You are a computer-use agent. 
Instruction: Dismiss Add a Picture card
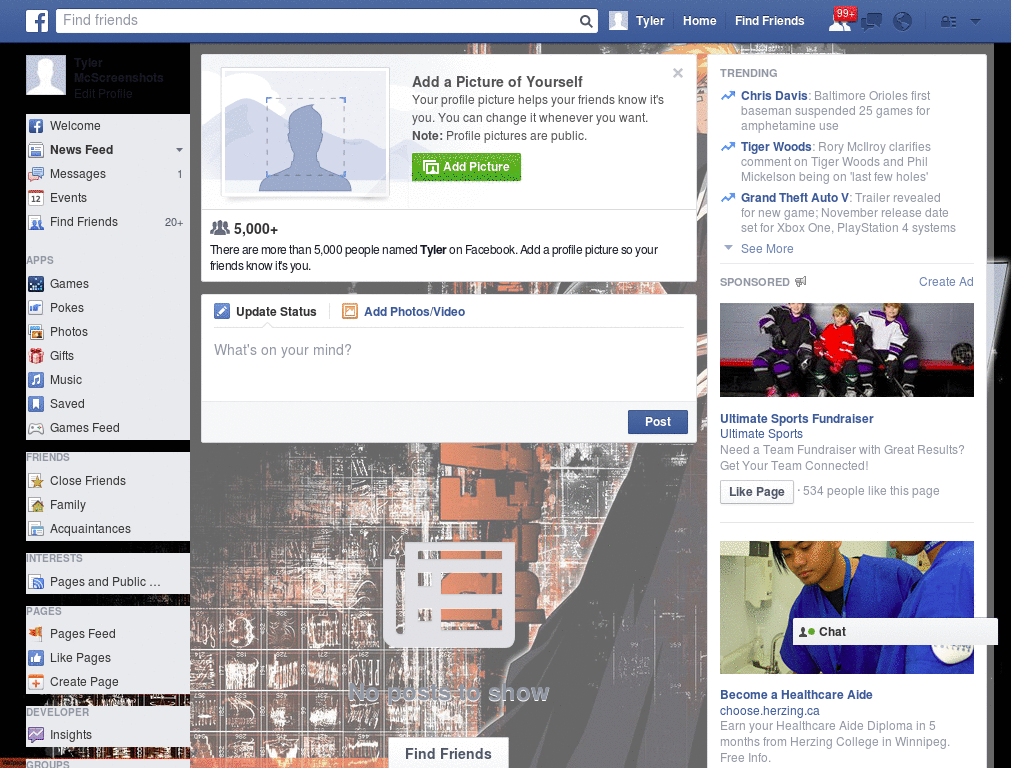pos(678,73)
